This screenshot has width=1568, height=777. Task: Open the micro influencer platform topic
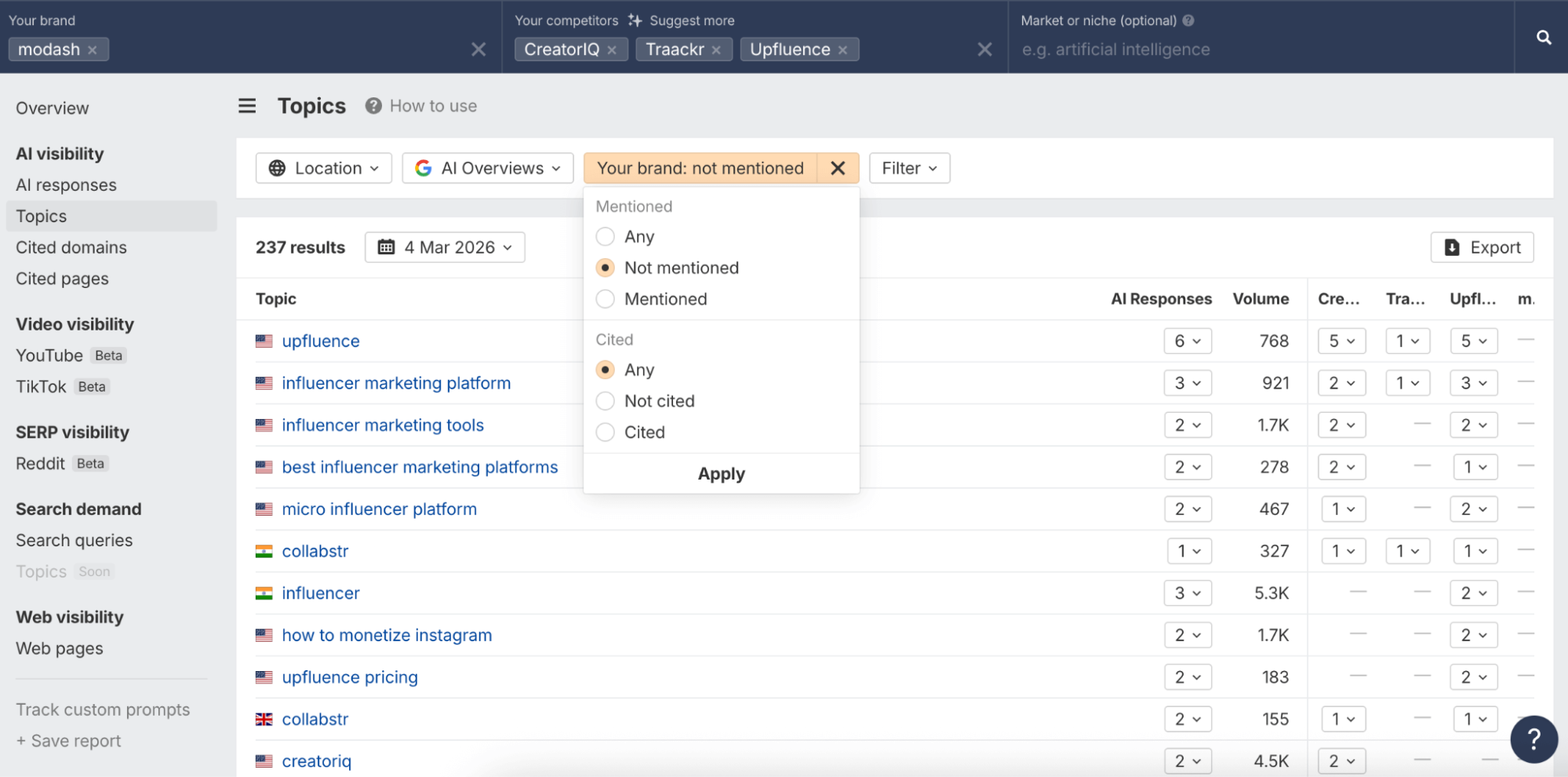[379, 509]
